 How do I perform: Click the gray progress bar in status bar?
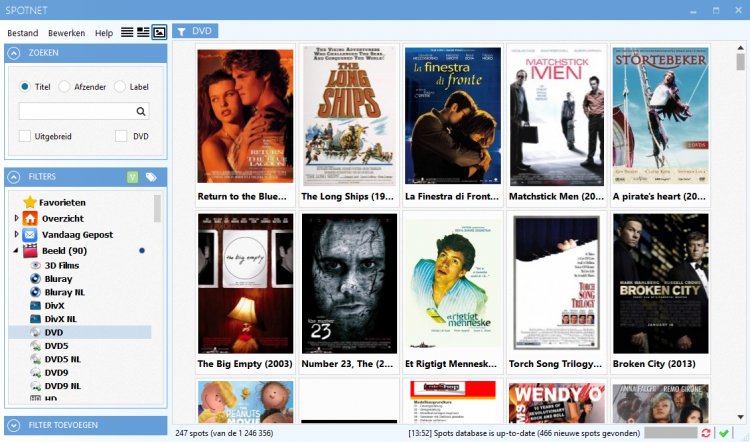tap(671, 433)
